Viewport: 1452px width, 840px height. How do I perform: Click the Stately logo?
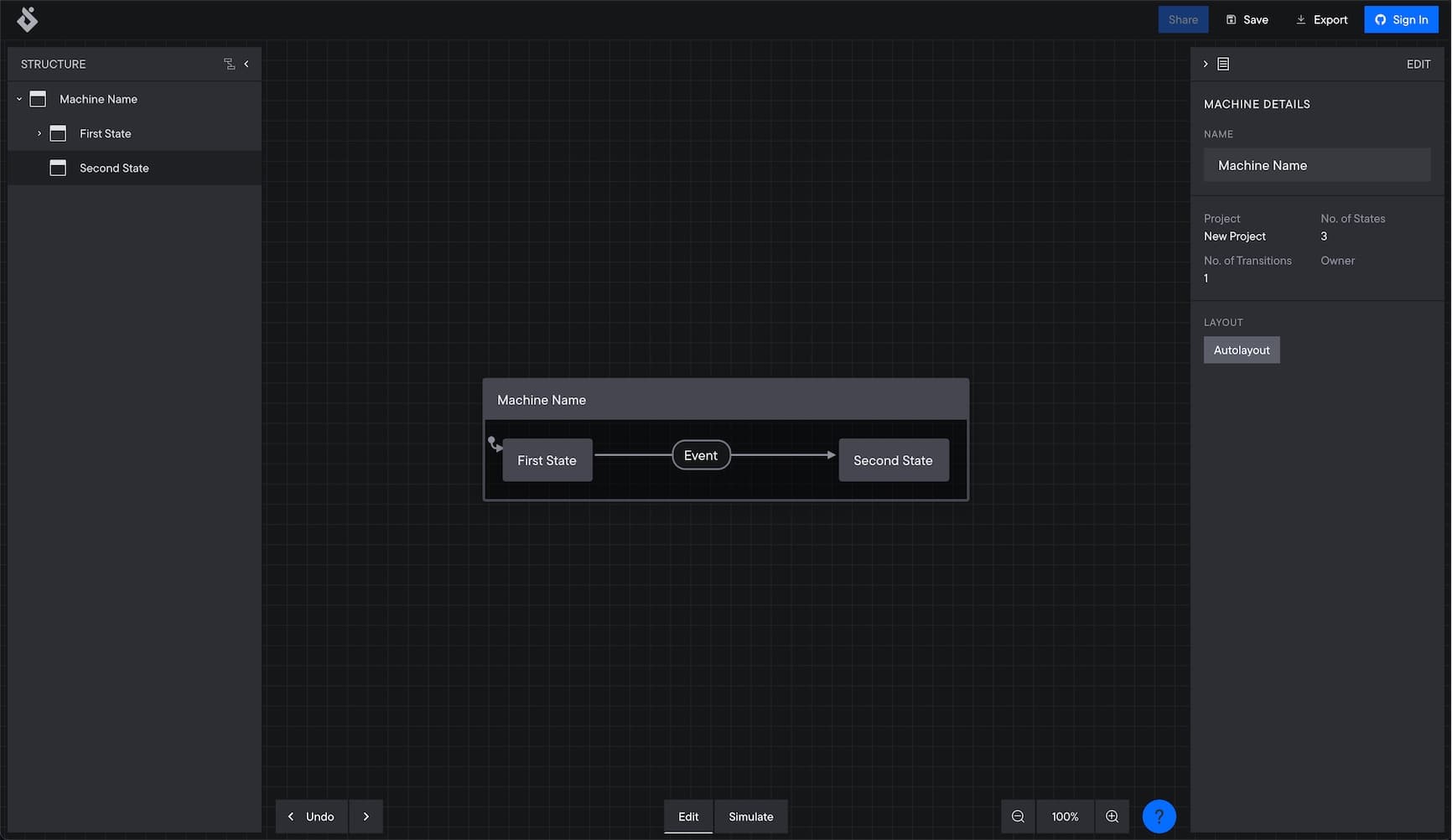26,19
